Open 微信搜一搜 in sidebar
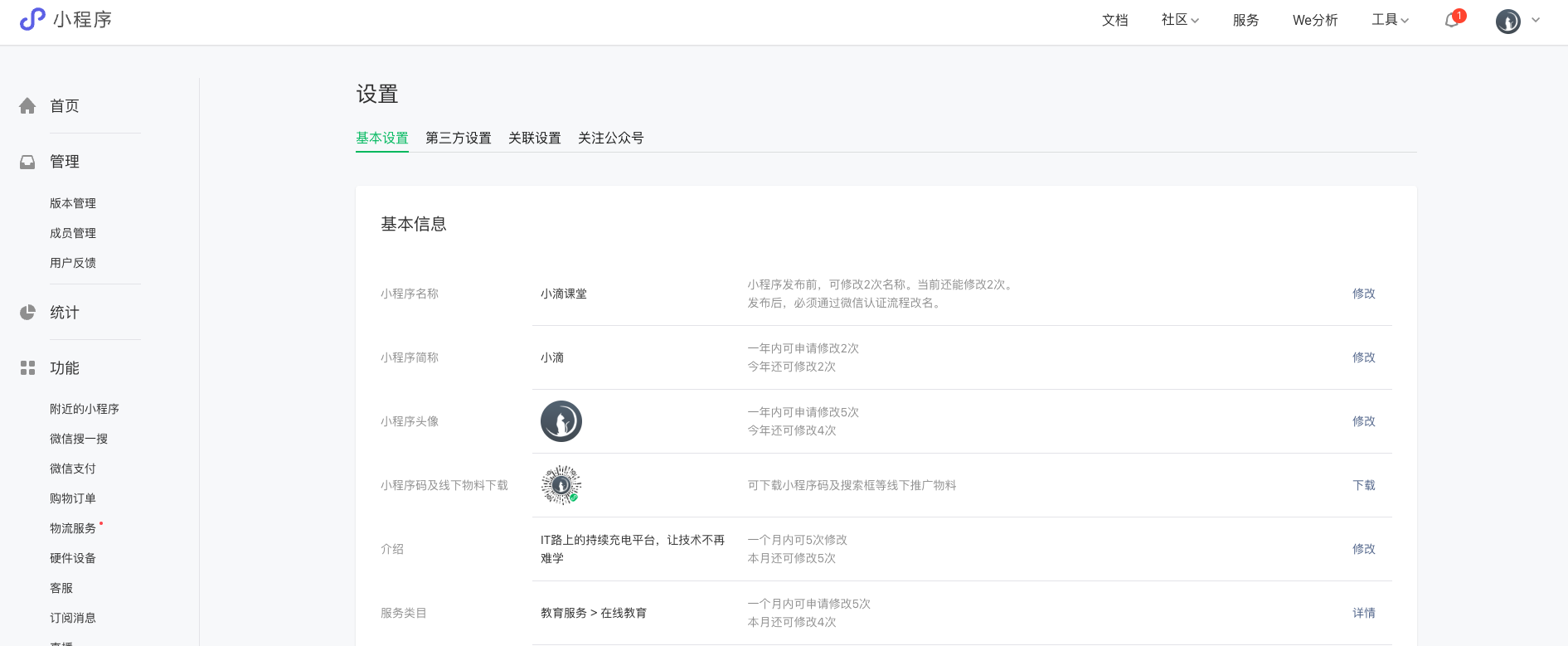Screen dimensions: 1568x646 pos(79,439)
